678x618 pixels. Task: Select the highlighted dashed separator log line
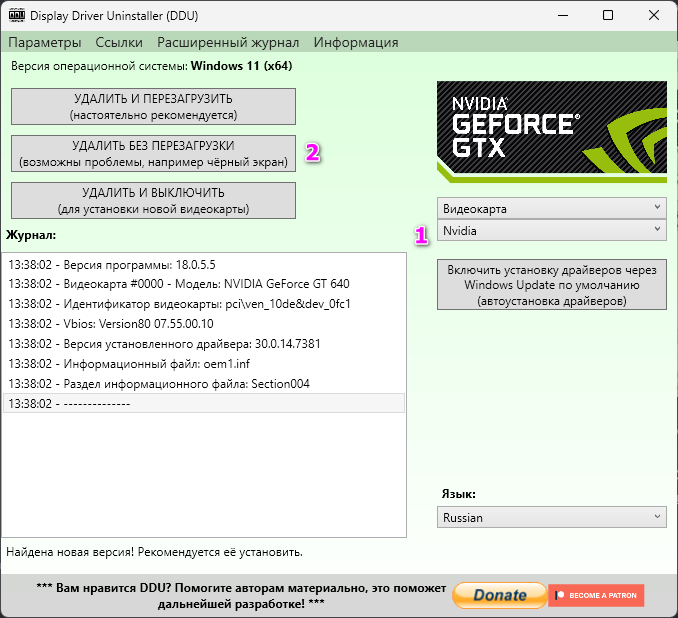coord(204,403)
